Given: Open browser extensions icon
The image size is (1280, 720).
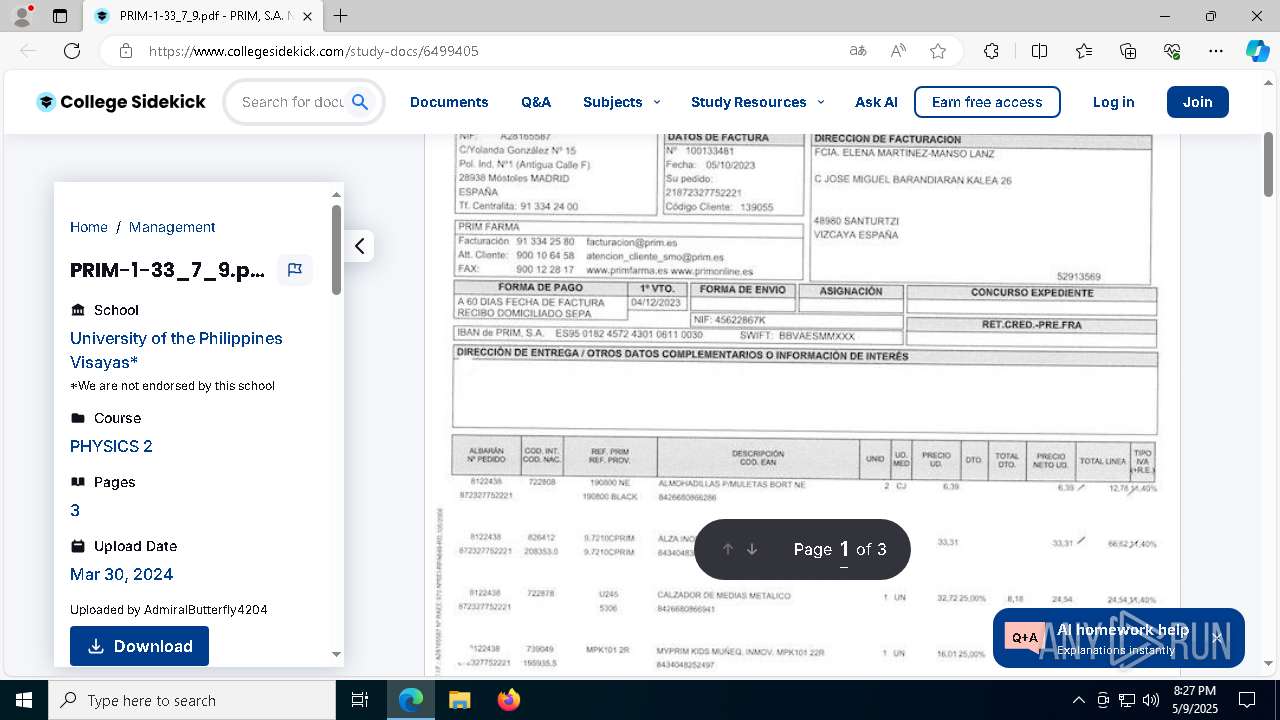Looking at the screenshot, I should pyautogui.click(x=991, y=51).
